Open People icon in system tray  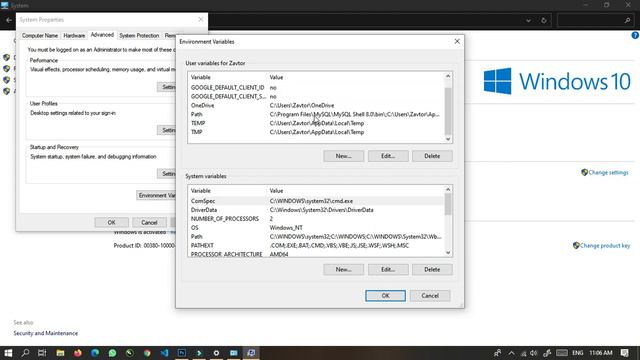[497, 353]
